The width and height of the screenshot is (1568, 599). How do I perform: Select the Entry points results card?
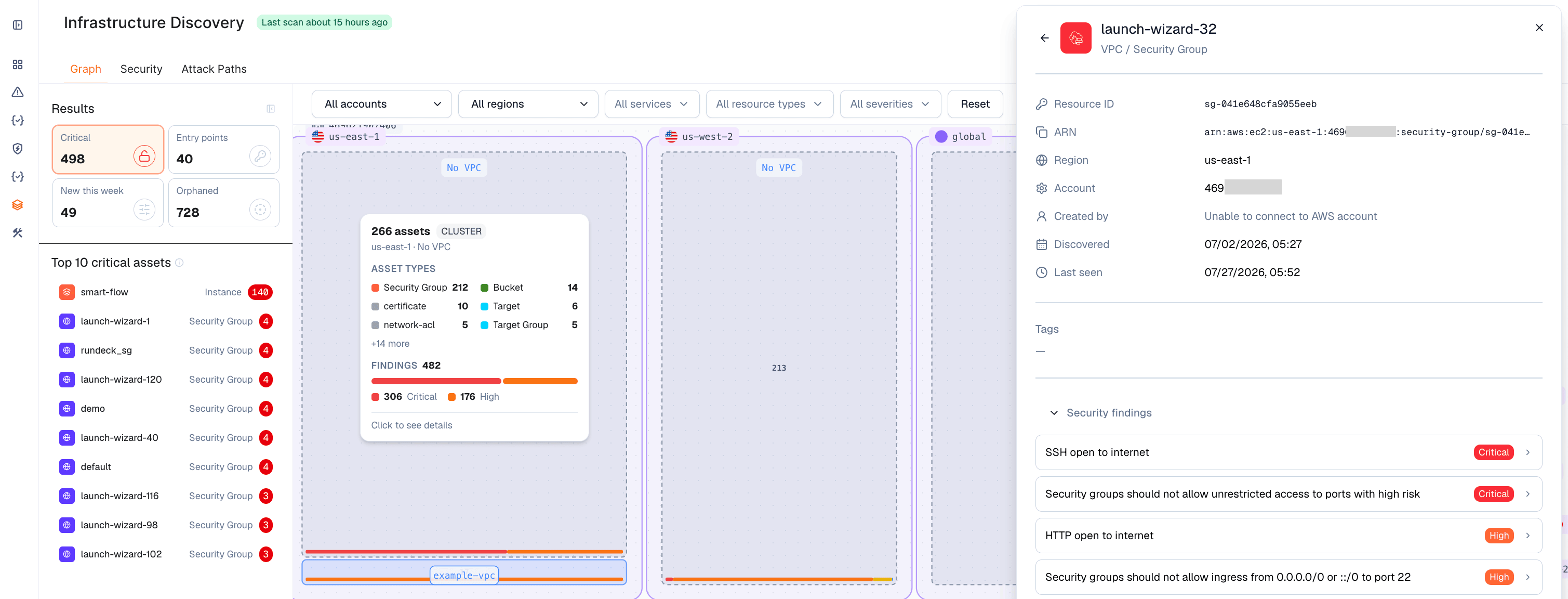click(x=223, y=149)
